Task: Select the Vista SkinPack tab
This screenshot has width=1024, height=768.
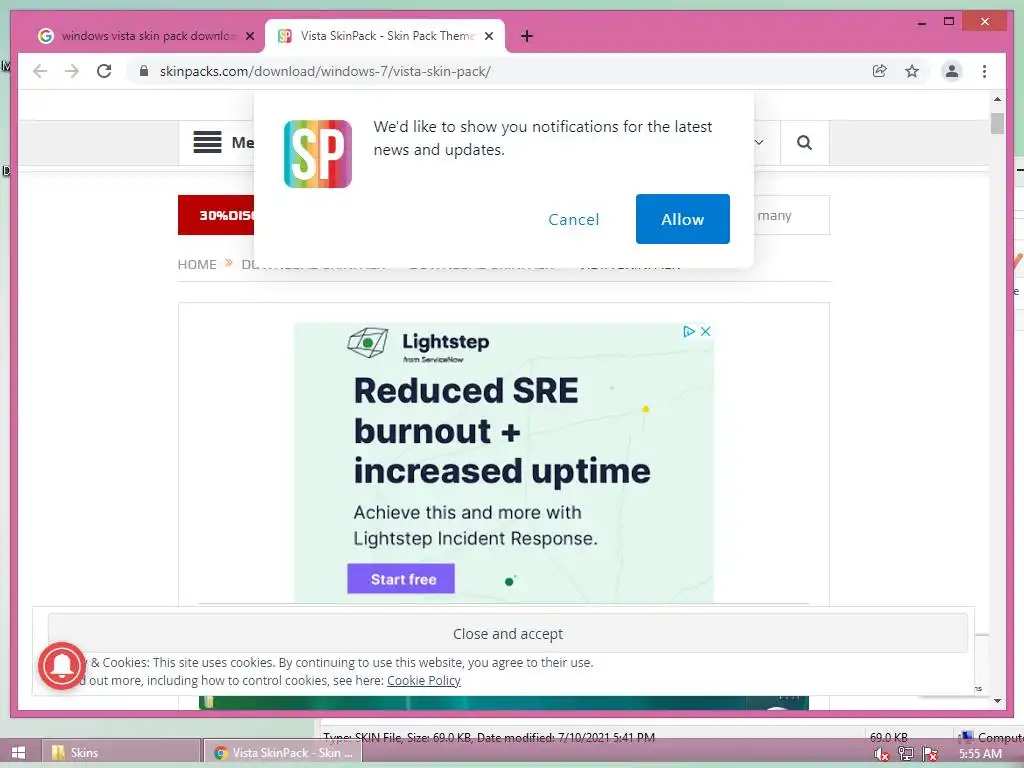Action: (385, 36)
